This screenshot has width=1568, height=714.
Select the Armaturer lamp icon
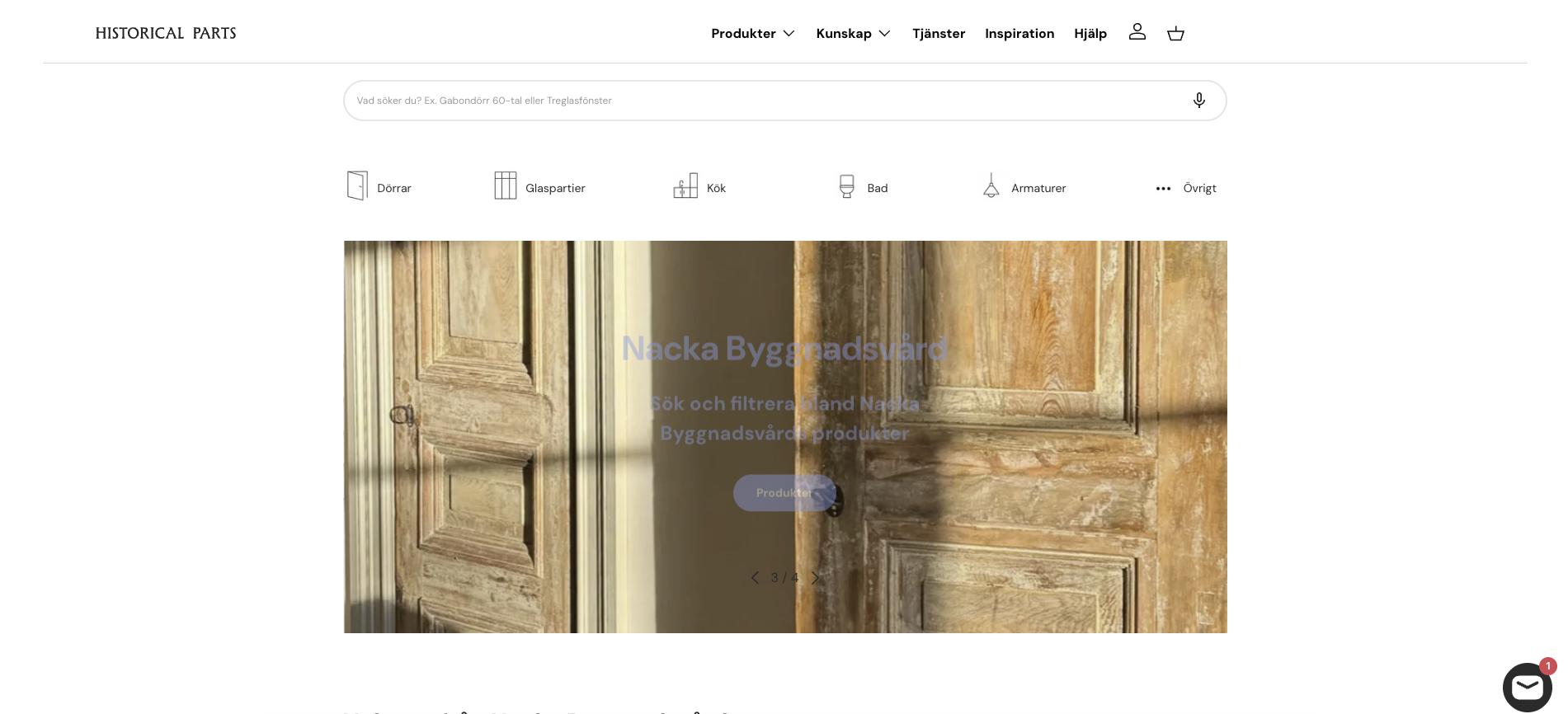click(x=991, y=186)
